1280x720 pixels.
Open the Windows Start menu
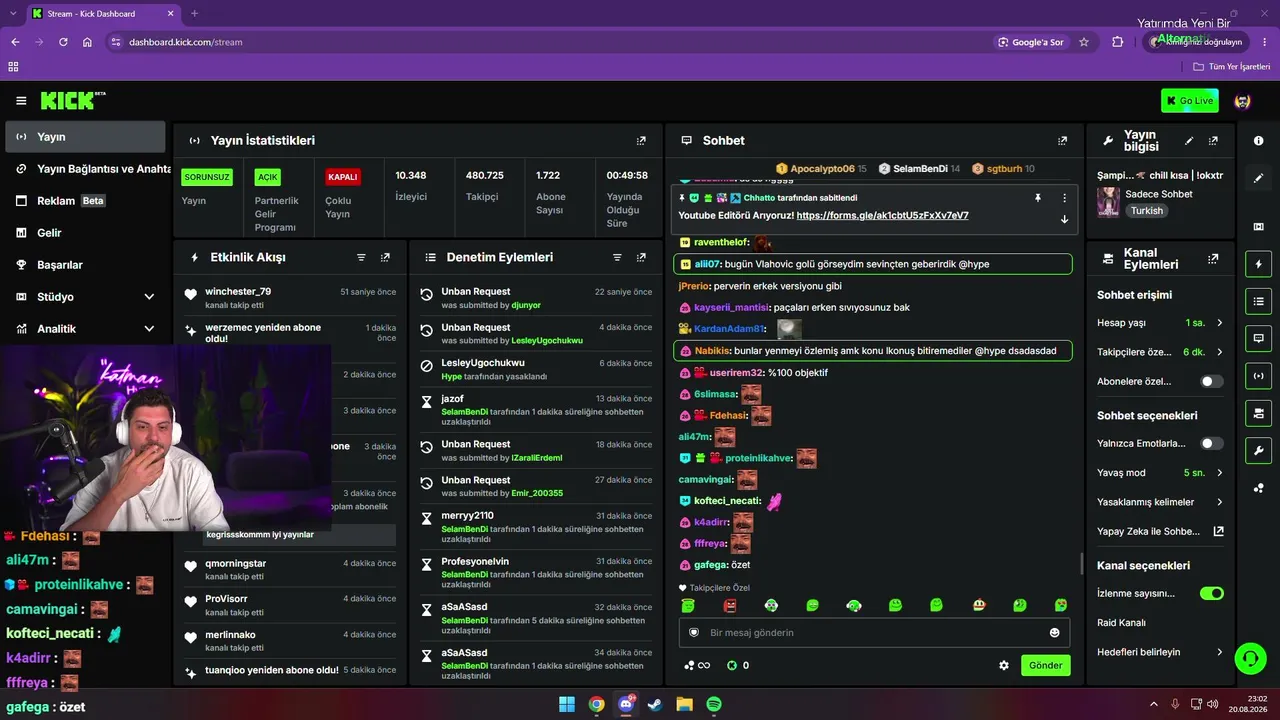tap(567, 704)
